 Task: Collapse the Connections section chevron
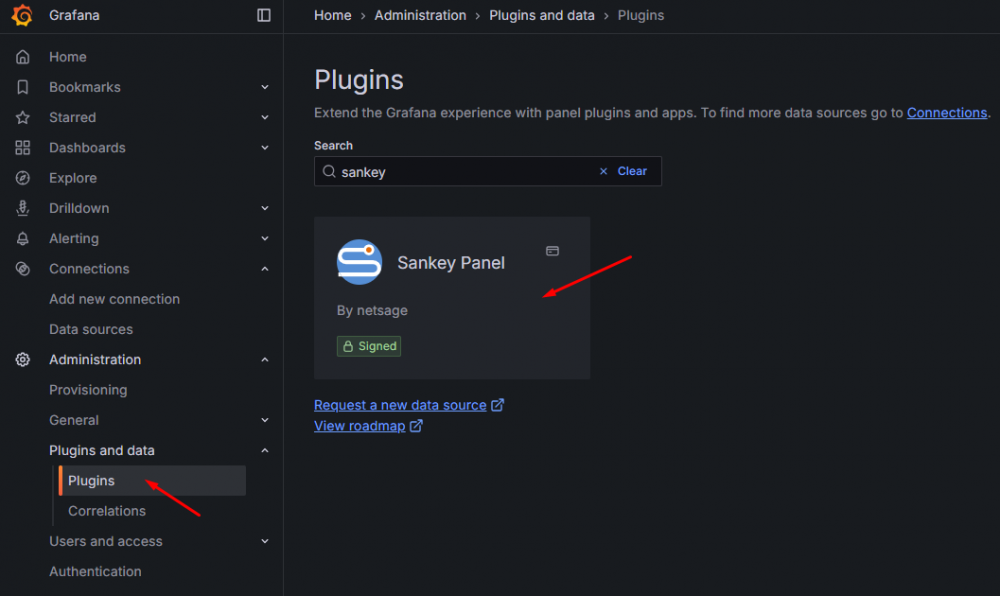[x=265, y=269]
